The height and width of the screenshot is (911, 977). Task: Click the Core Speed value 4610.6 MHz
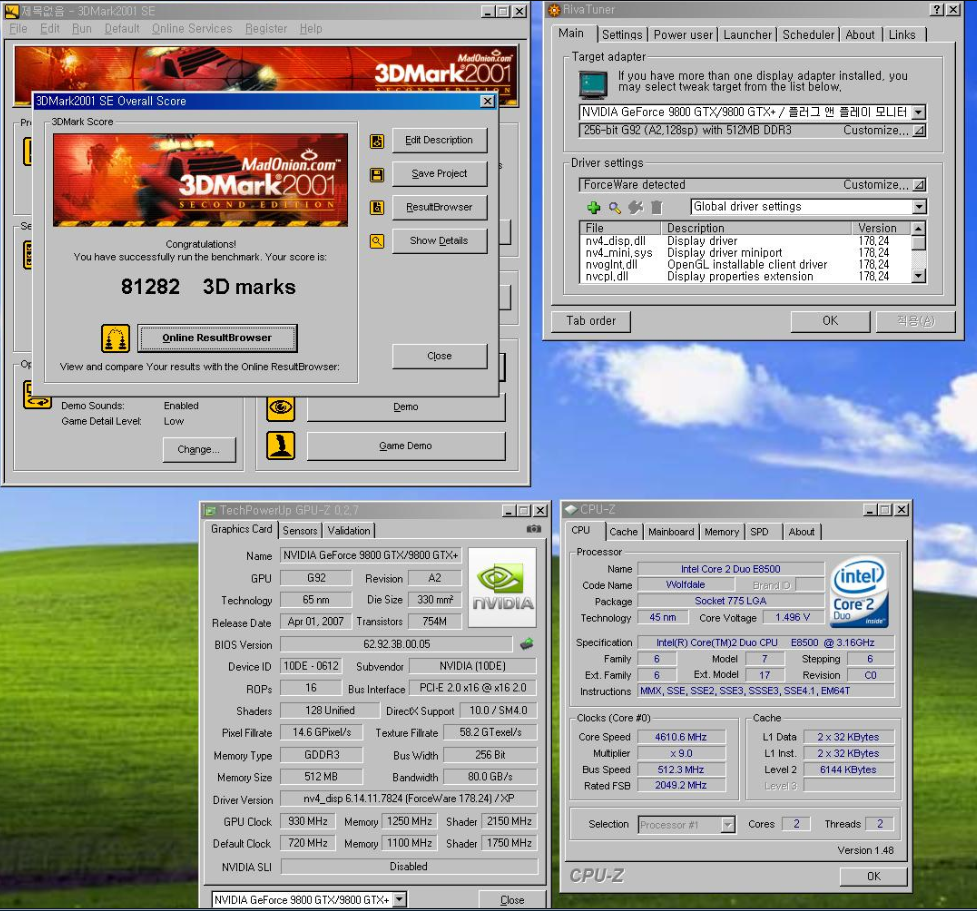click(680, 737)
